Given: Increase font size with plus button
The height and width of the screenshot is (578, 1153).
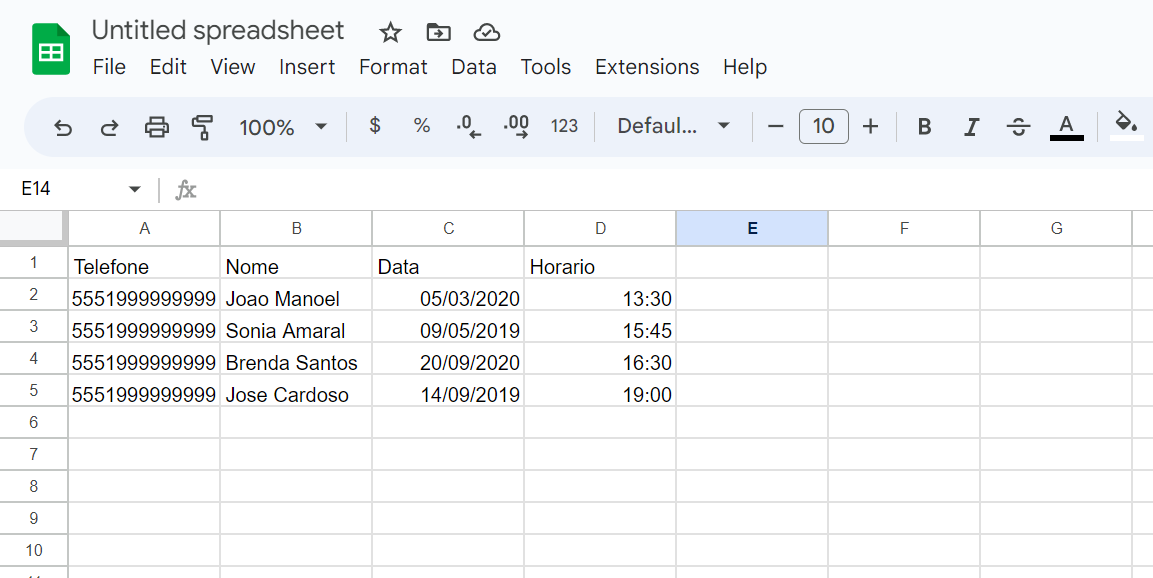Looking at the screenshot, I should 870,126.
